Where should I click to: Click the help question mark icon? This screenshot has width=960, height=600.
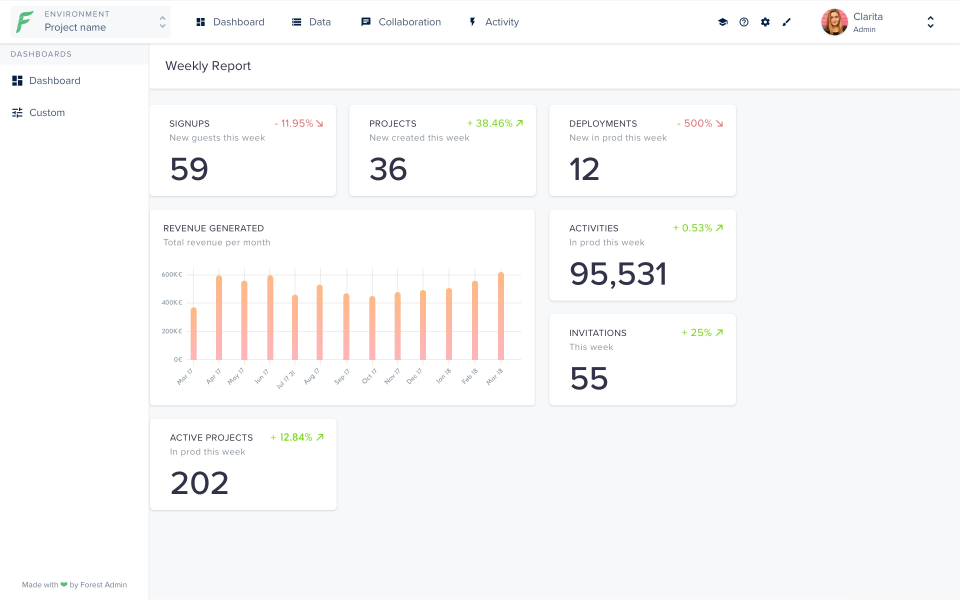pyautogui.click(x=744, y=21)
